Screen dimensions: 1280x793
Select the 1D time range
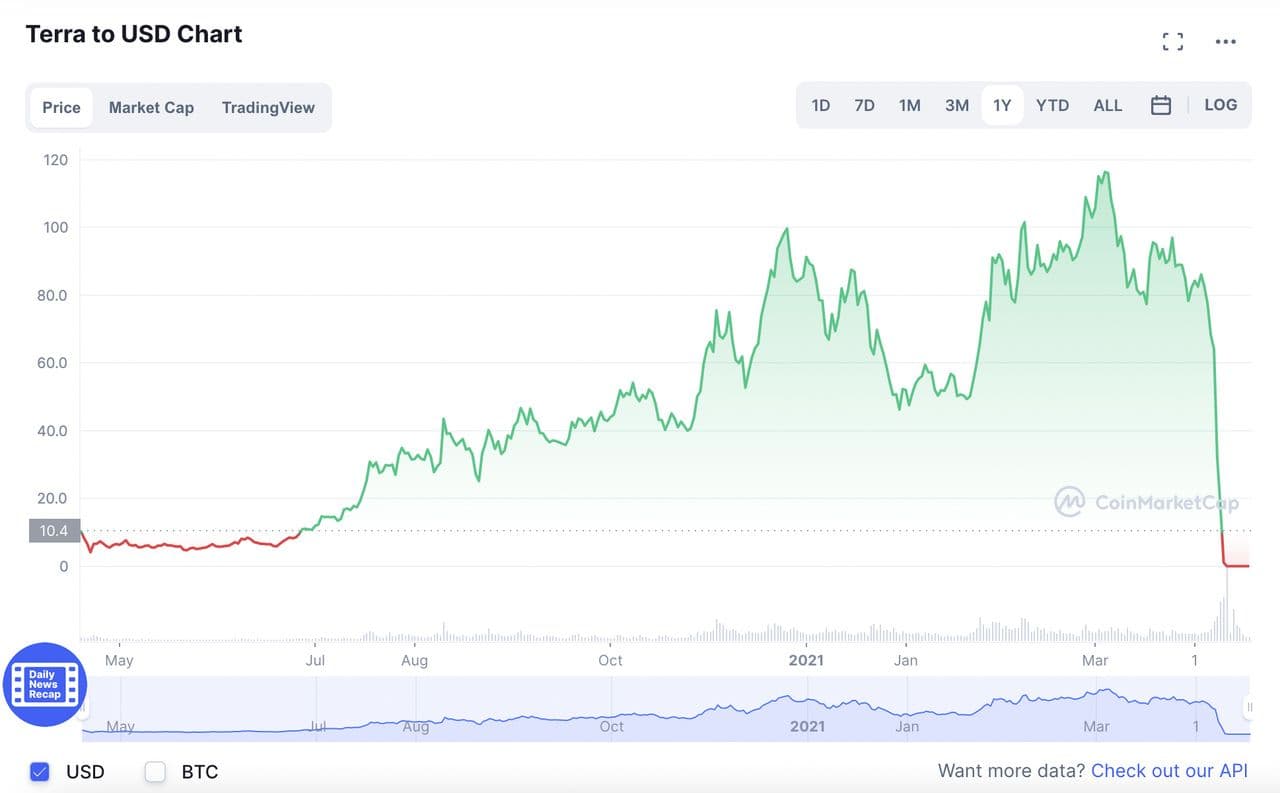point(820,105)
